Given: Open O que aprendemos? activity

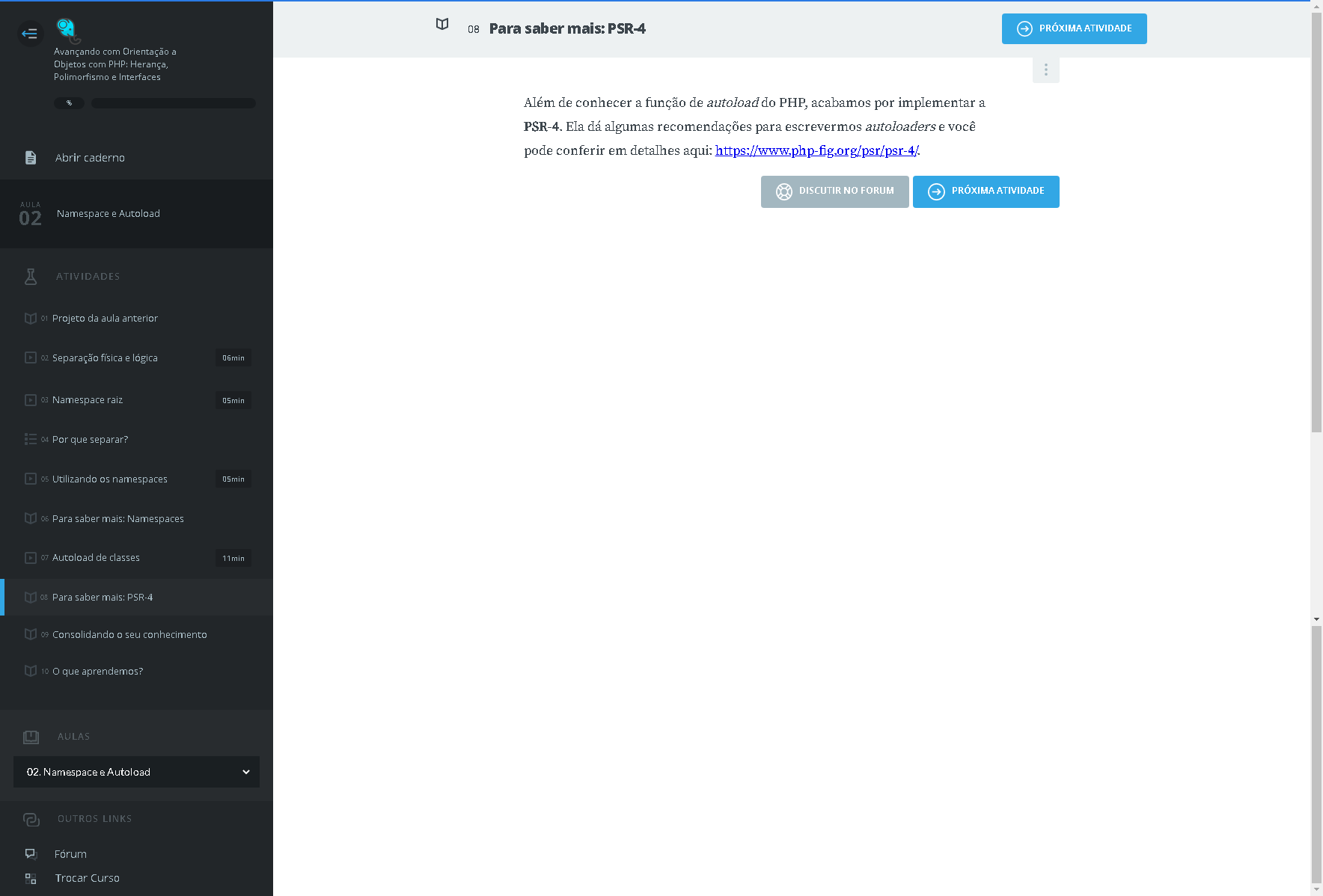Looking at the screenshot, I should [97, 672].
